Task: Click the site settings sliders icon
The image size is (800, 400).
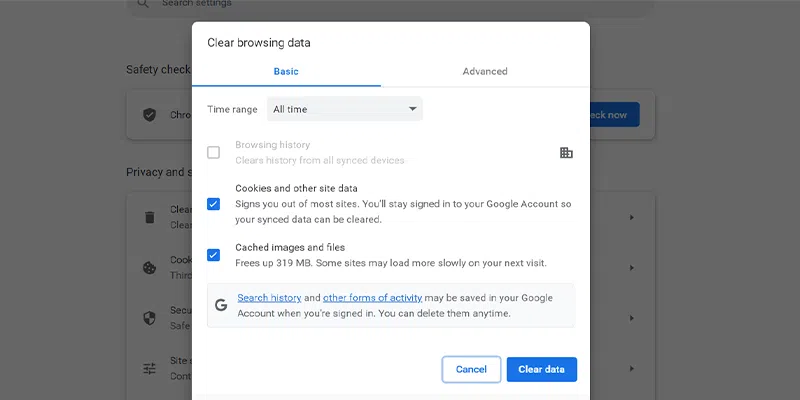Action: click(149, 368)
